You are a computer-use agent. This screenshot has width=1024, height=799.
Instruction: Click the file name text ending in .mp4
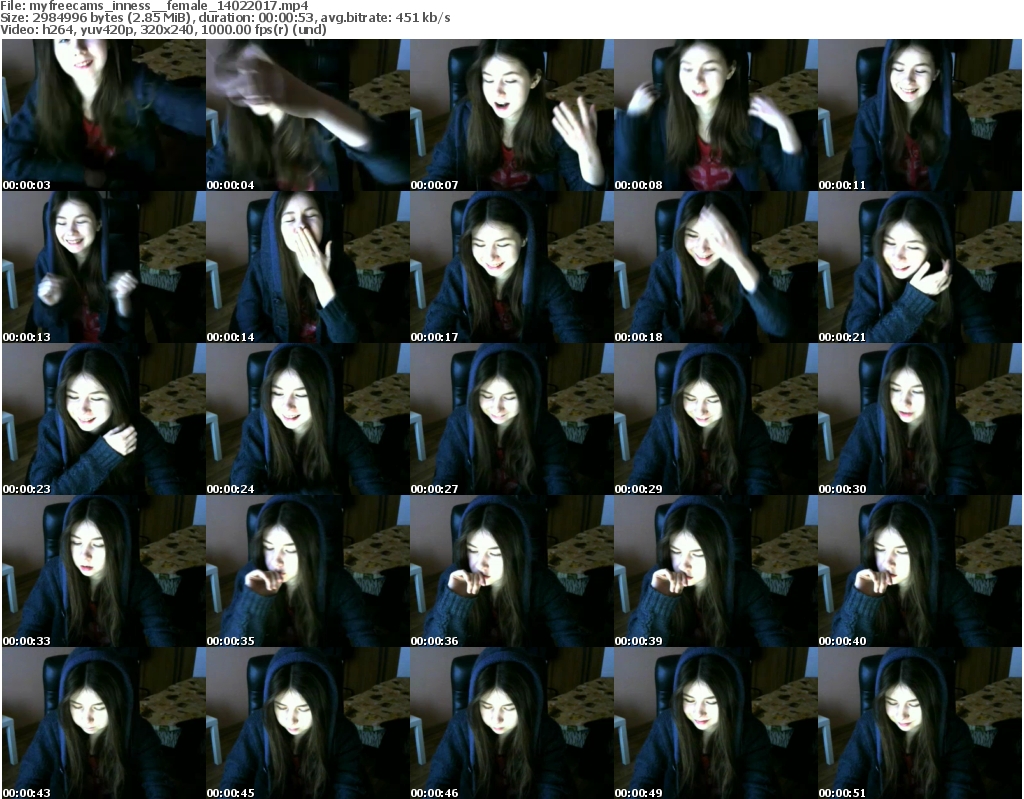click(168, 6)
